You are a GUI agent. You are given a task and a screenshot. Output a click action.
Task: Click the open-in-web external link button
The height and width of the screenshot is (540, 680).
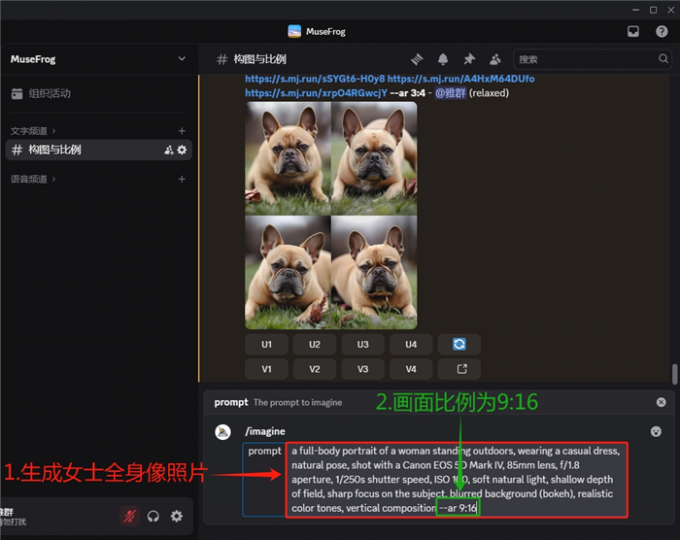click(x=459, y=369)
